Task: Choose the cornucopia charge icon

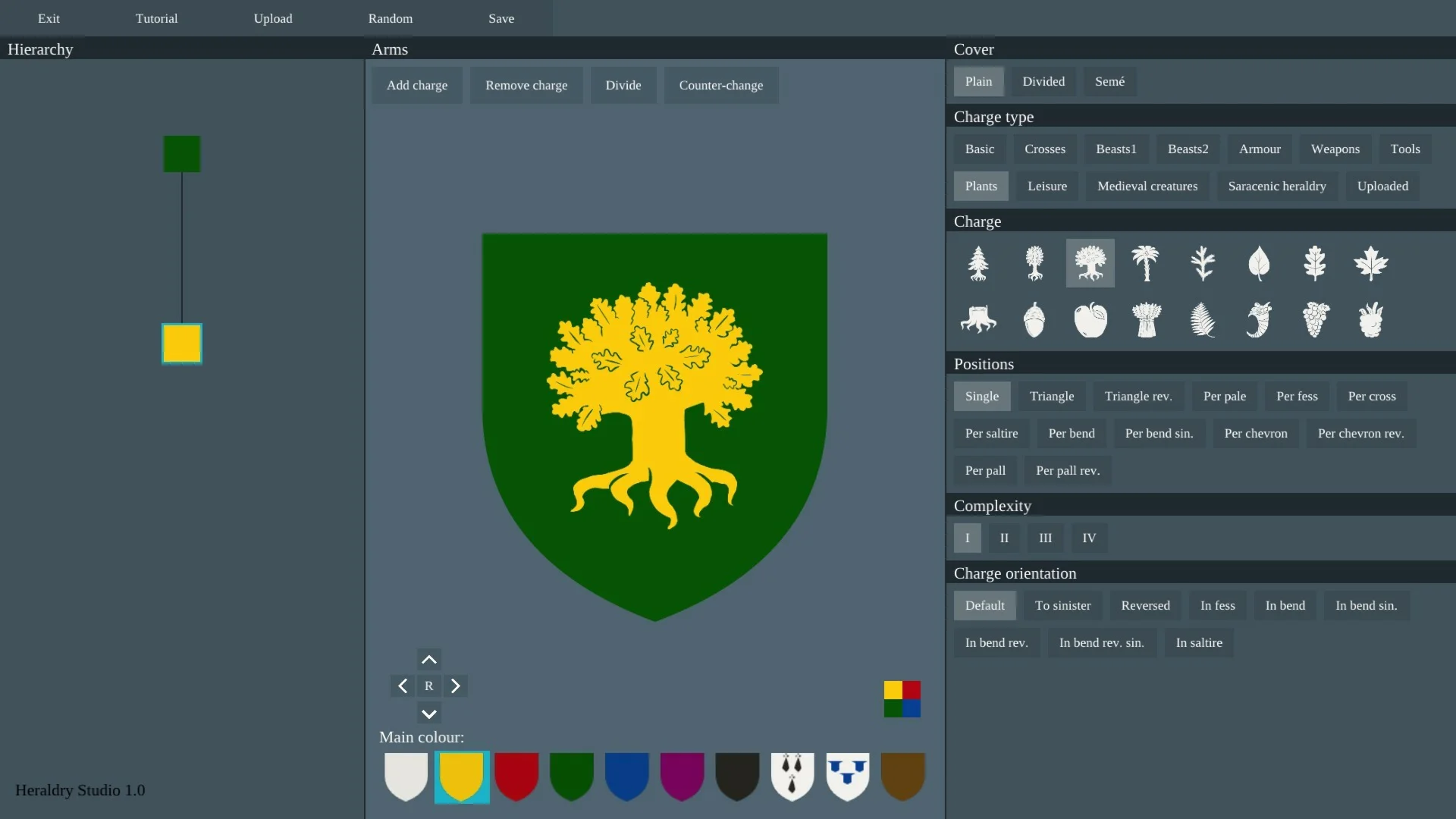Action: point(1259,320)
